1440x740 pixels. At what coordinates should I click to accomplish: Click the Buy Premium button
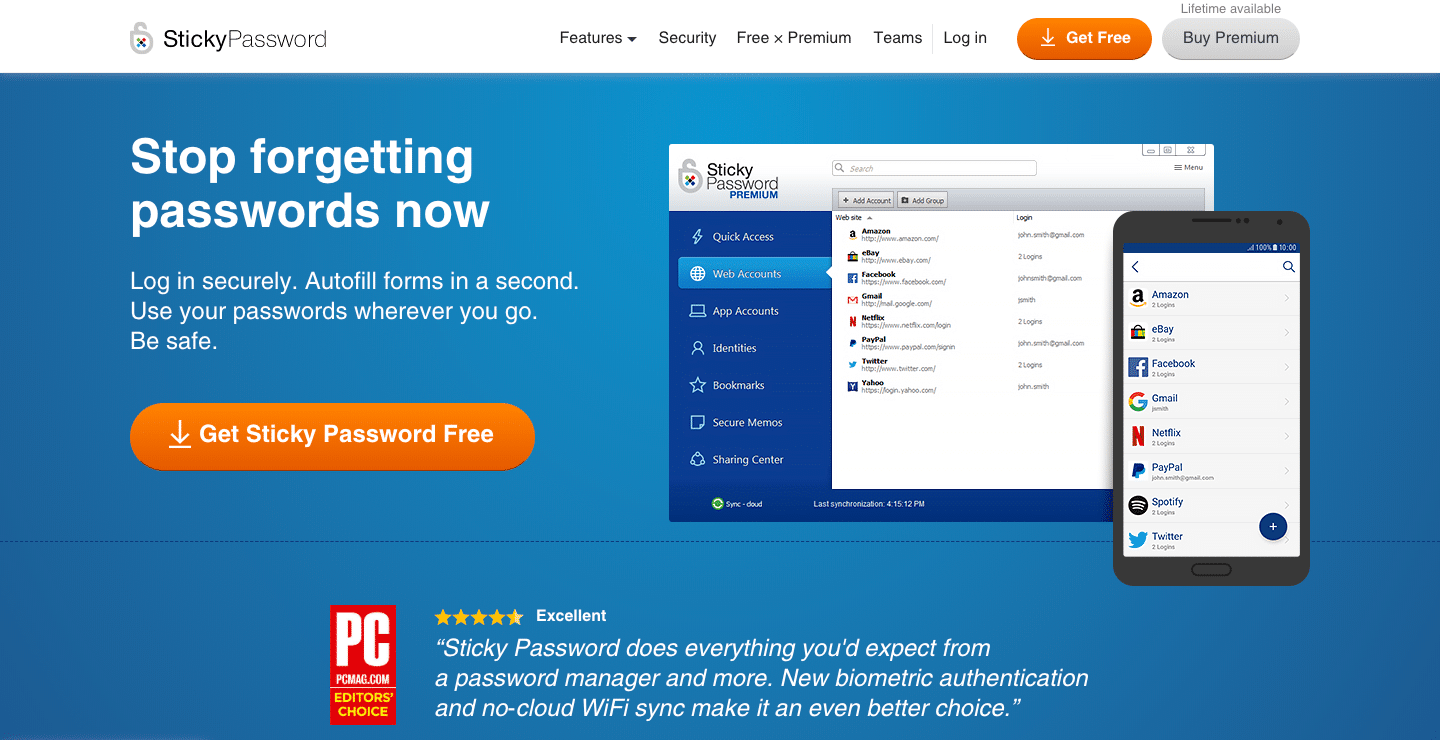[1231, 38]
